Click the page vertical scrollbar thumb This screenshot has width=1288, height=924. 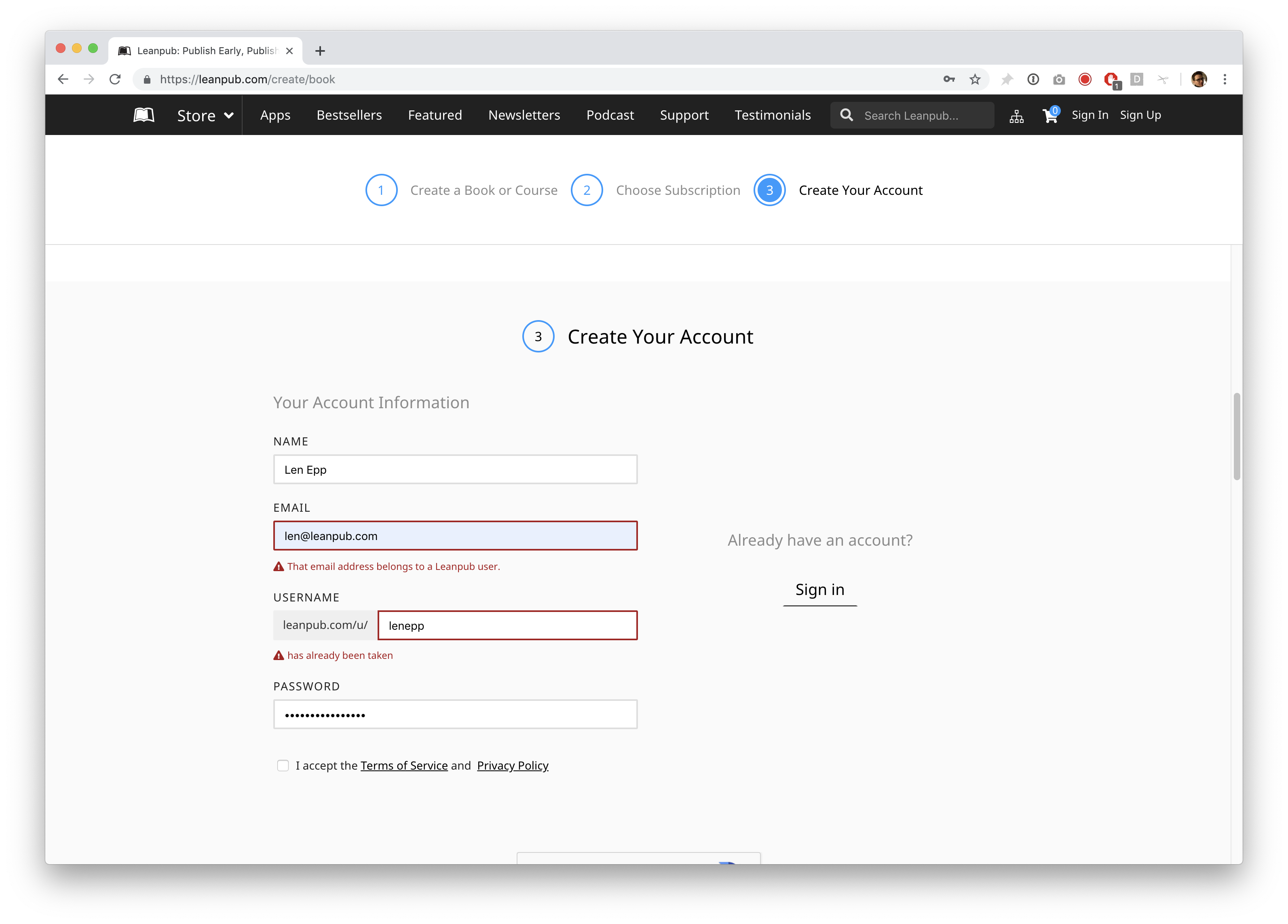tap(1236, 436)
